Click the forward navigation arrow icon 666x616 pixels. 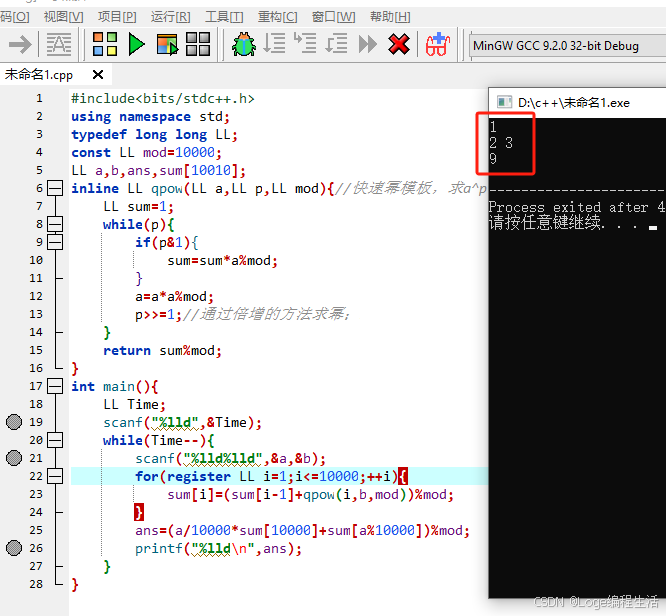pos(20,45)
